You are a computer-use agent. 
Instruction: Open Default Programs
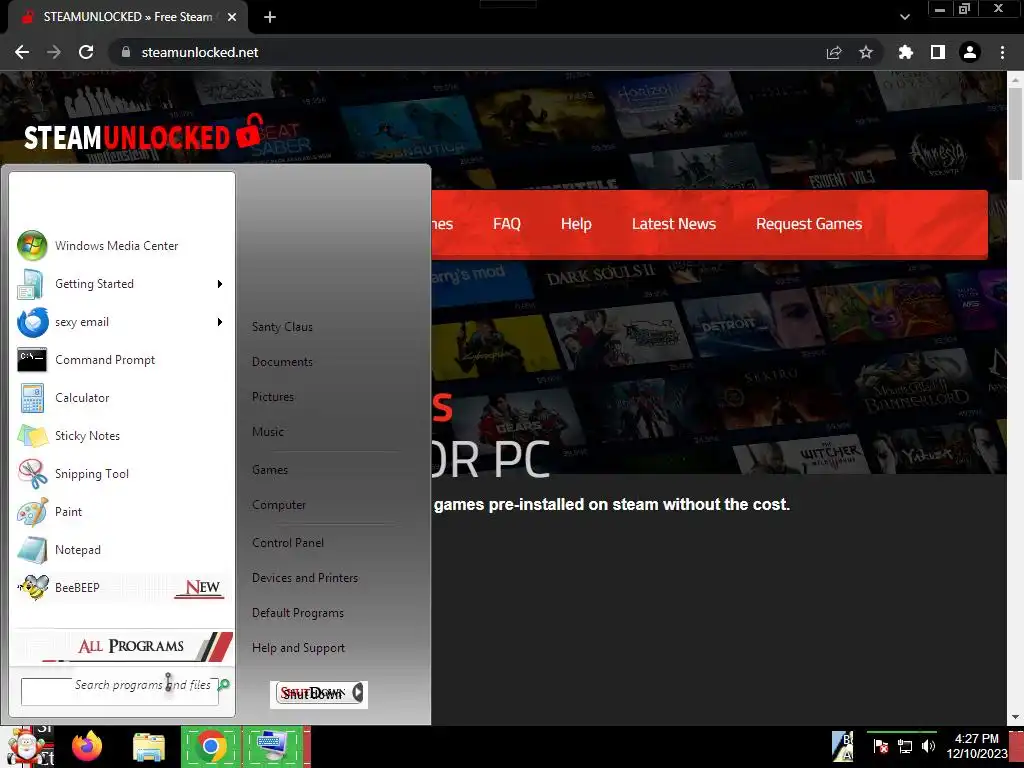tap(298, 613)
